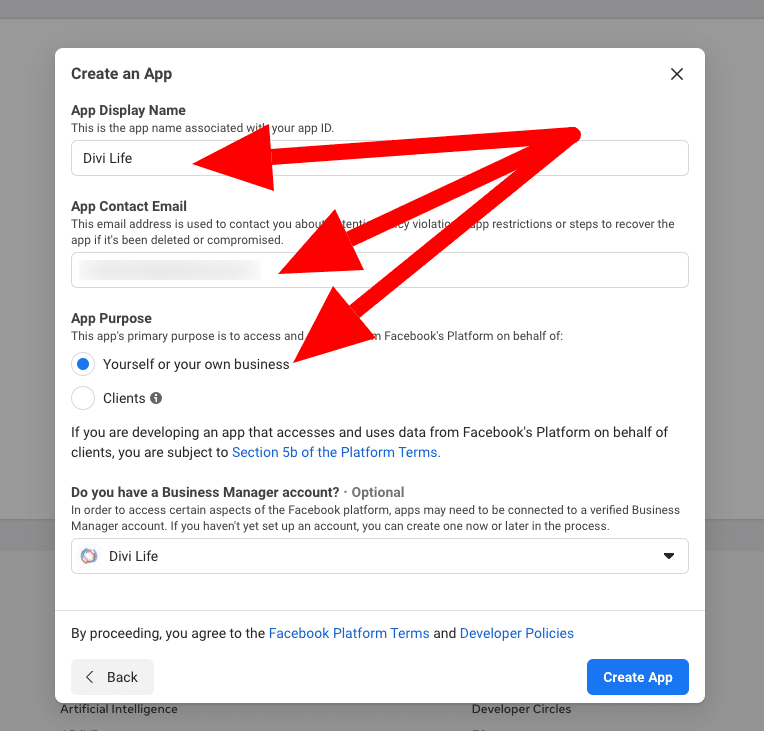Click the Divi Life logo in the Business Manager field
Image resolution: width=764 pixels, height=731 pixels.
(89, 556)
